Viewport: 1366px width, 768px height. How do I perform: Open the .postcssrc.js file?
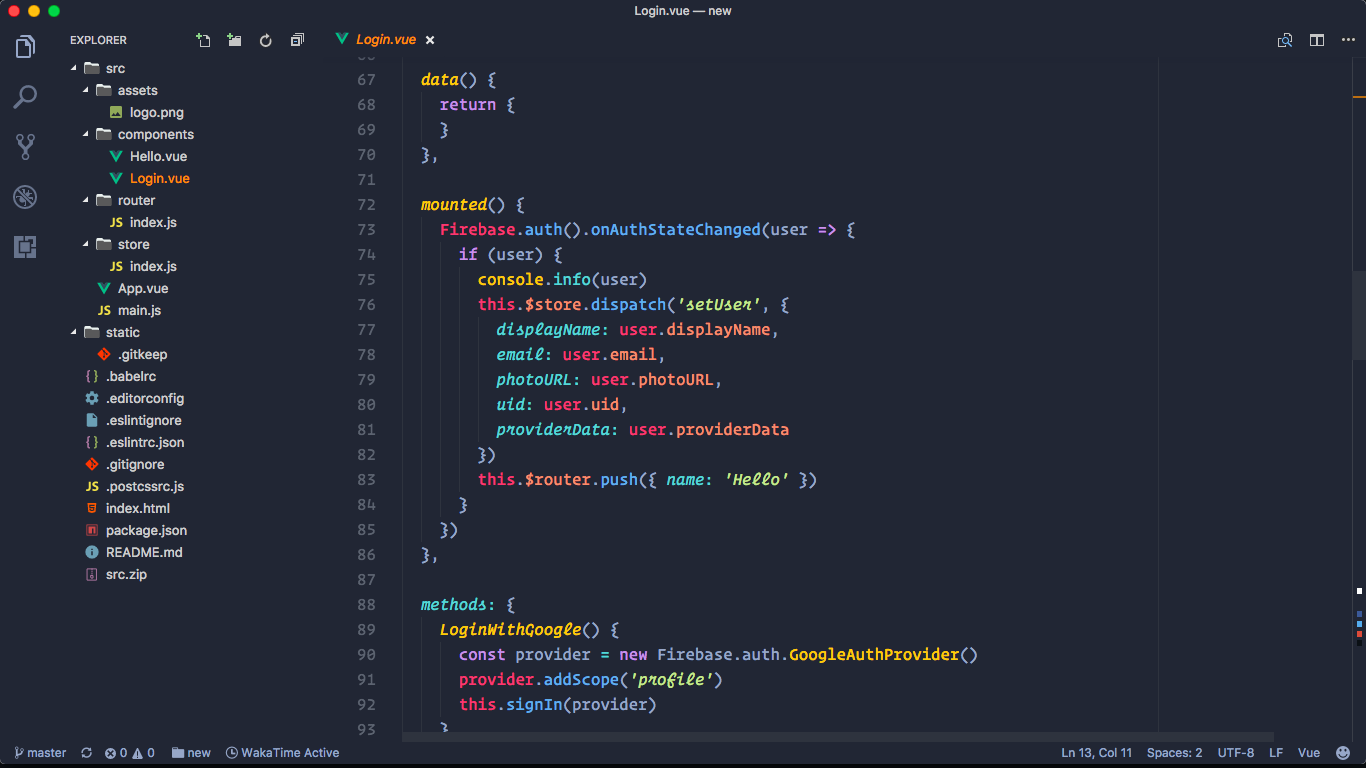pos(145,486)
